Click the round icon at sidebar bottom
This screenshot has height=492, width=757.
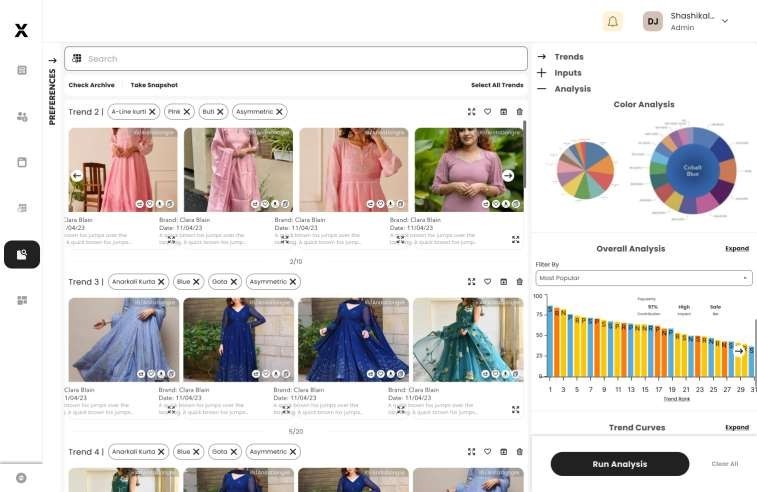point(21,478)
